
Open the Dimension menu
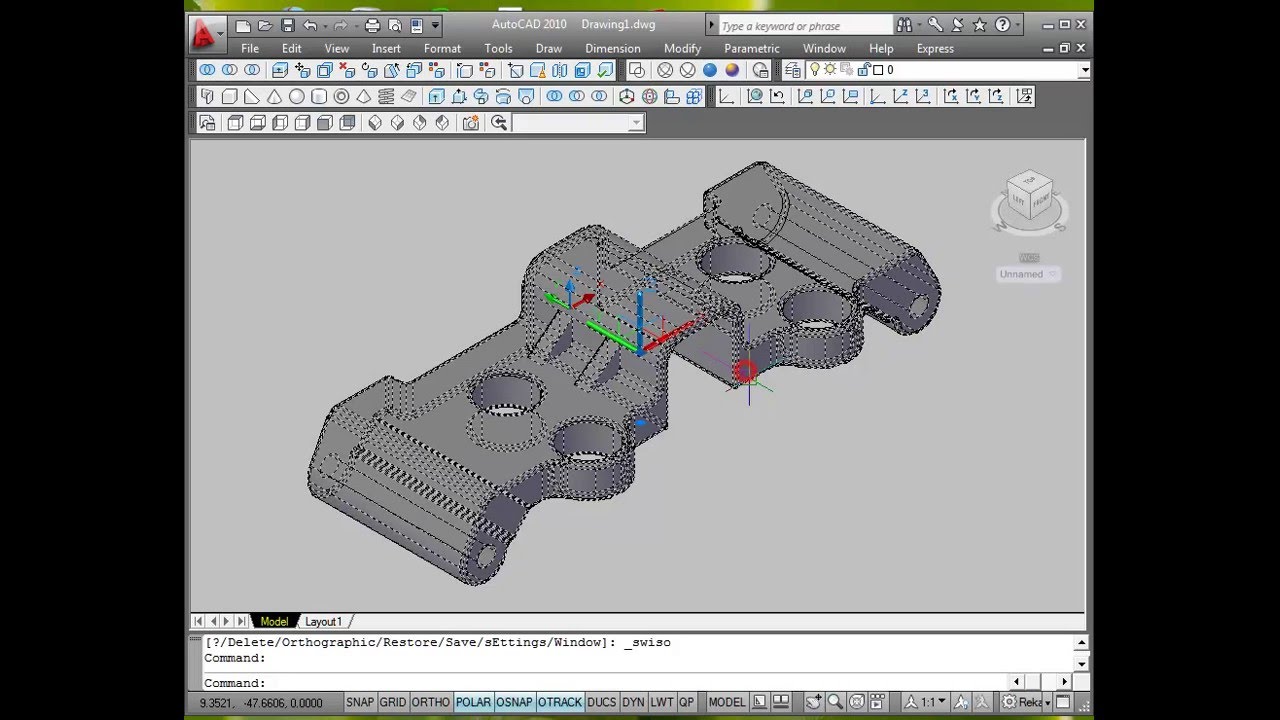(x=613, y=48)
